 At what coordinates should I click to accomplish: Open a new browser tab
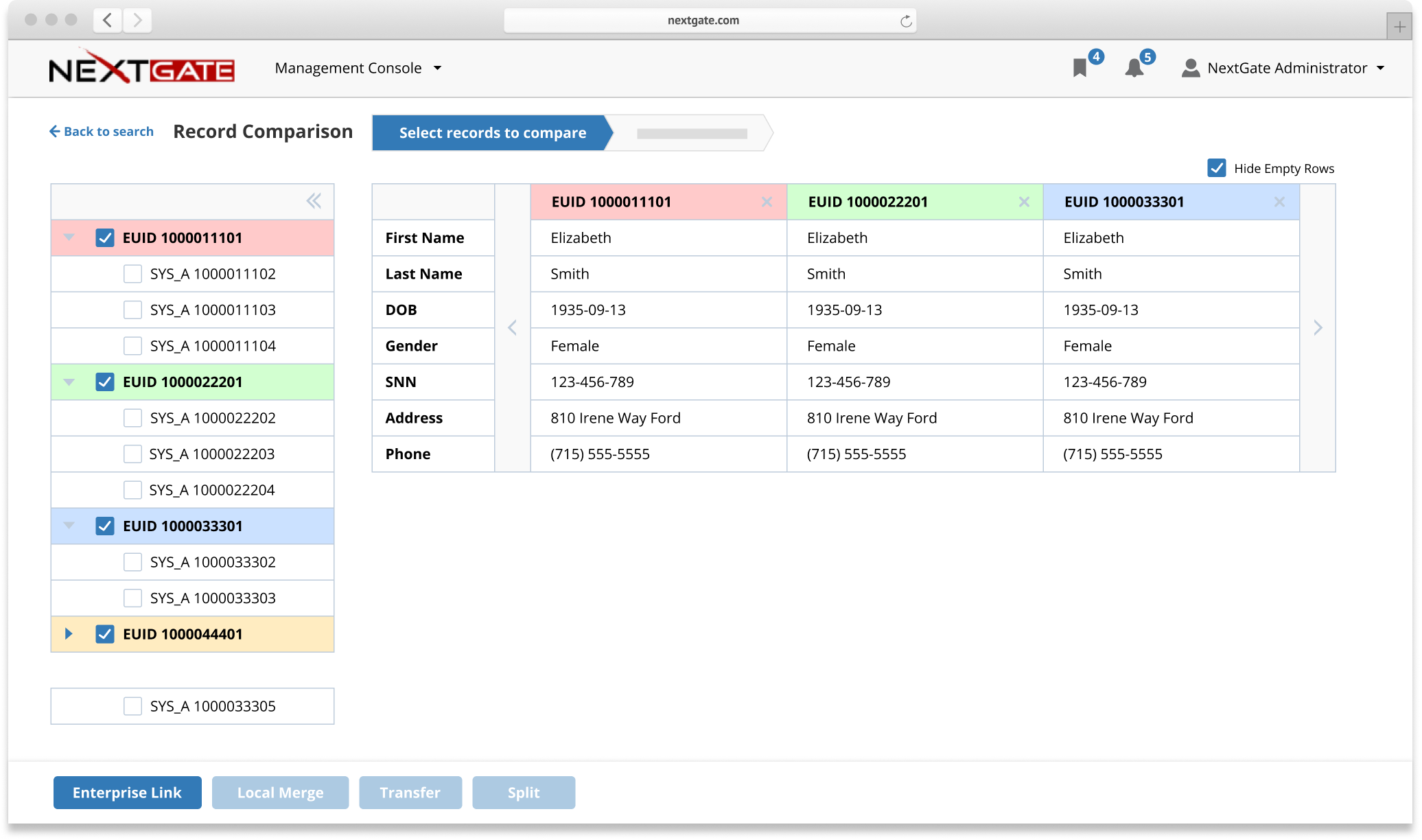tap(1399, 27)
